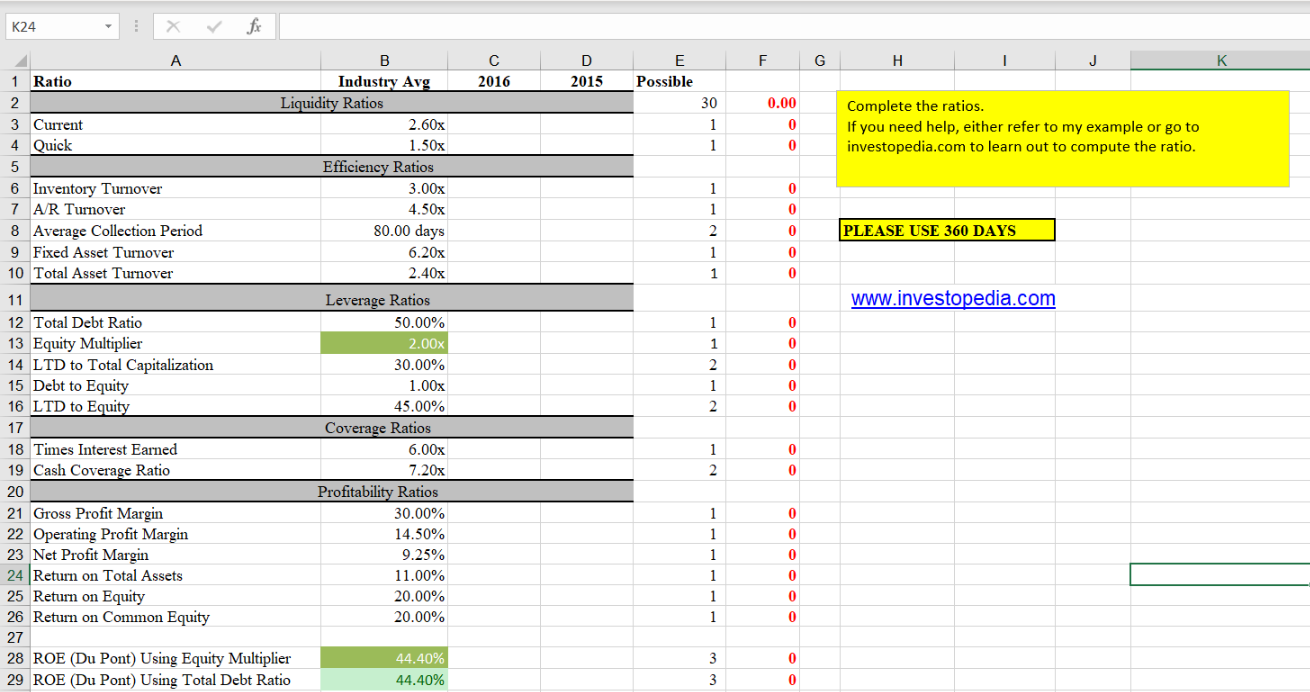Click the Cancel (X) icon beside the formula bar
This screenshot has width=1310, height=692.
click(x=175, y=26)
